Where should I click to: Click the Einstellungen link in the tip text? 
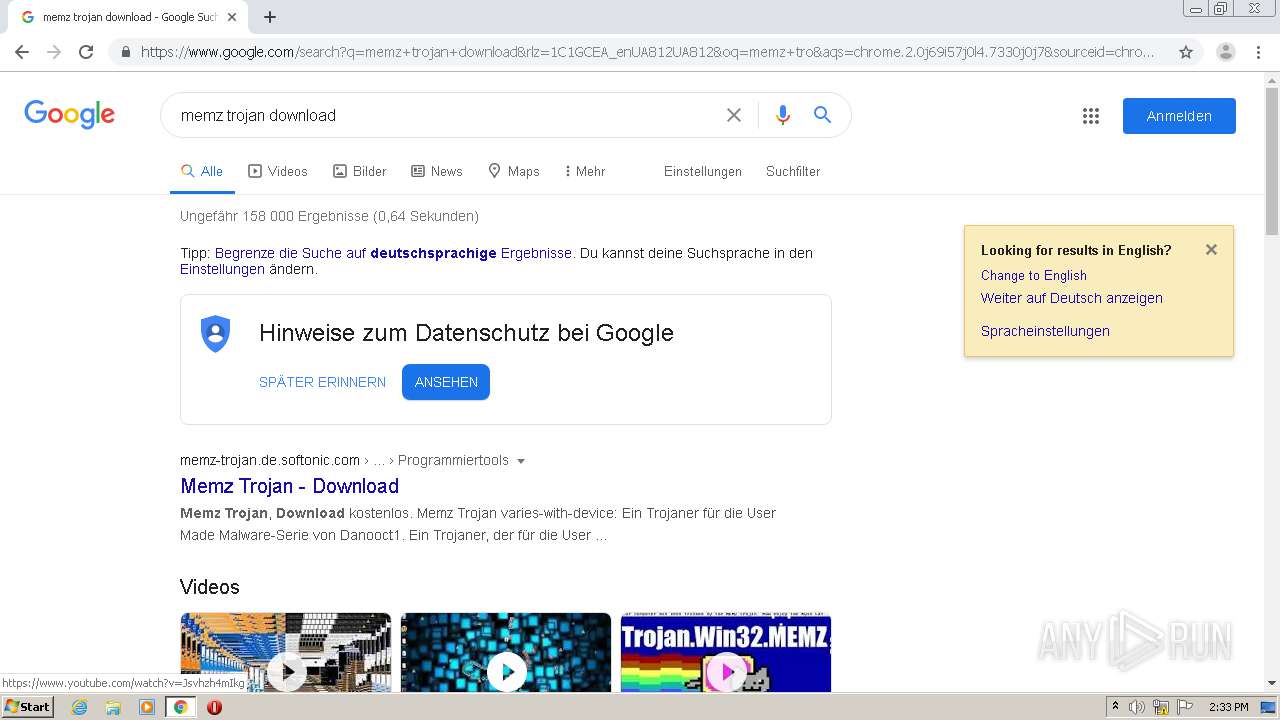click(222, 269)
